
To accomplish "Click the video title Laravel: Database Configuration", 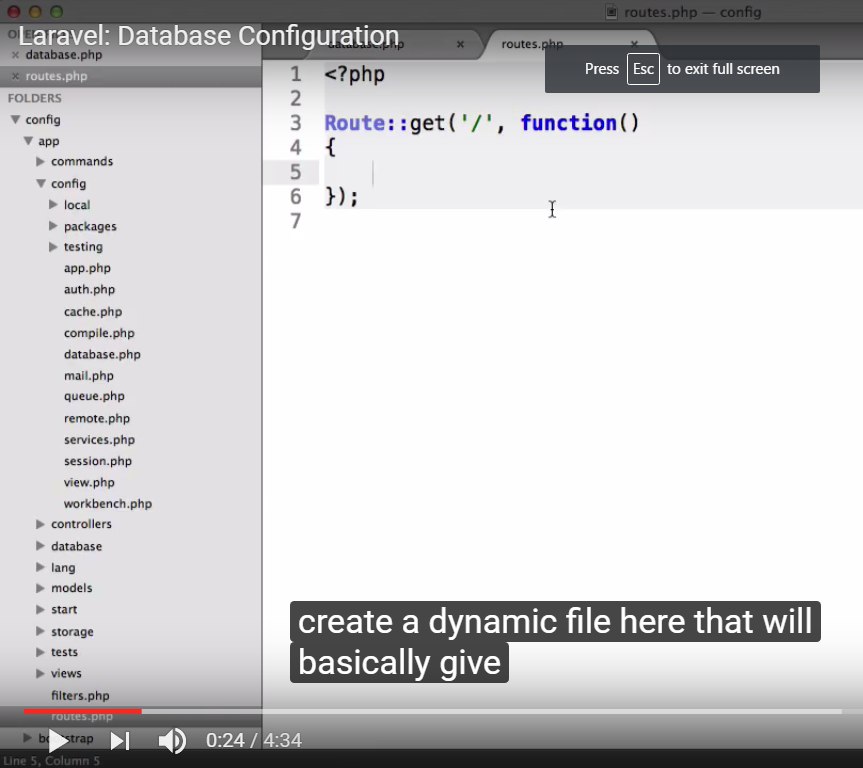I will [x=209, y=36].
